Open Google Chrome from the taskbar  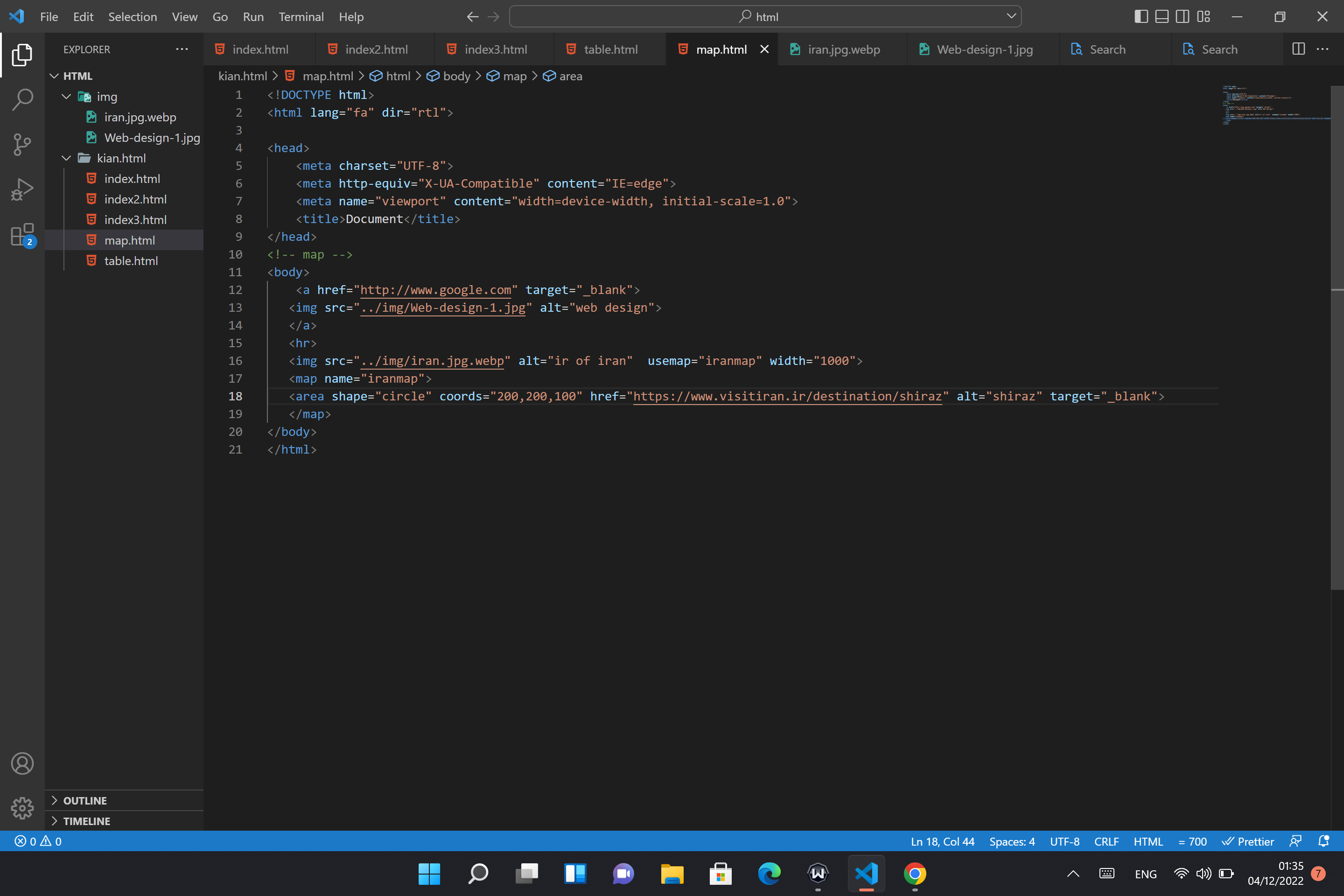915,873
